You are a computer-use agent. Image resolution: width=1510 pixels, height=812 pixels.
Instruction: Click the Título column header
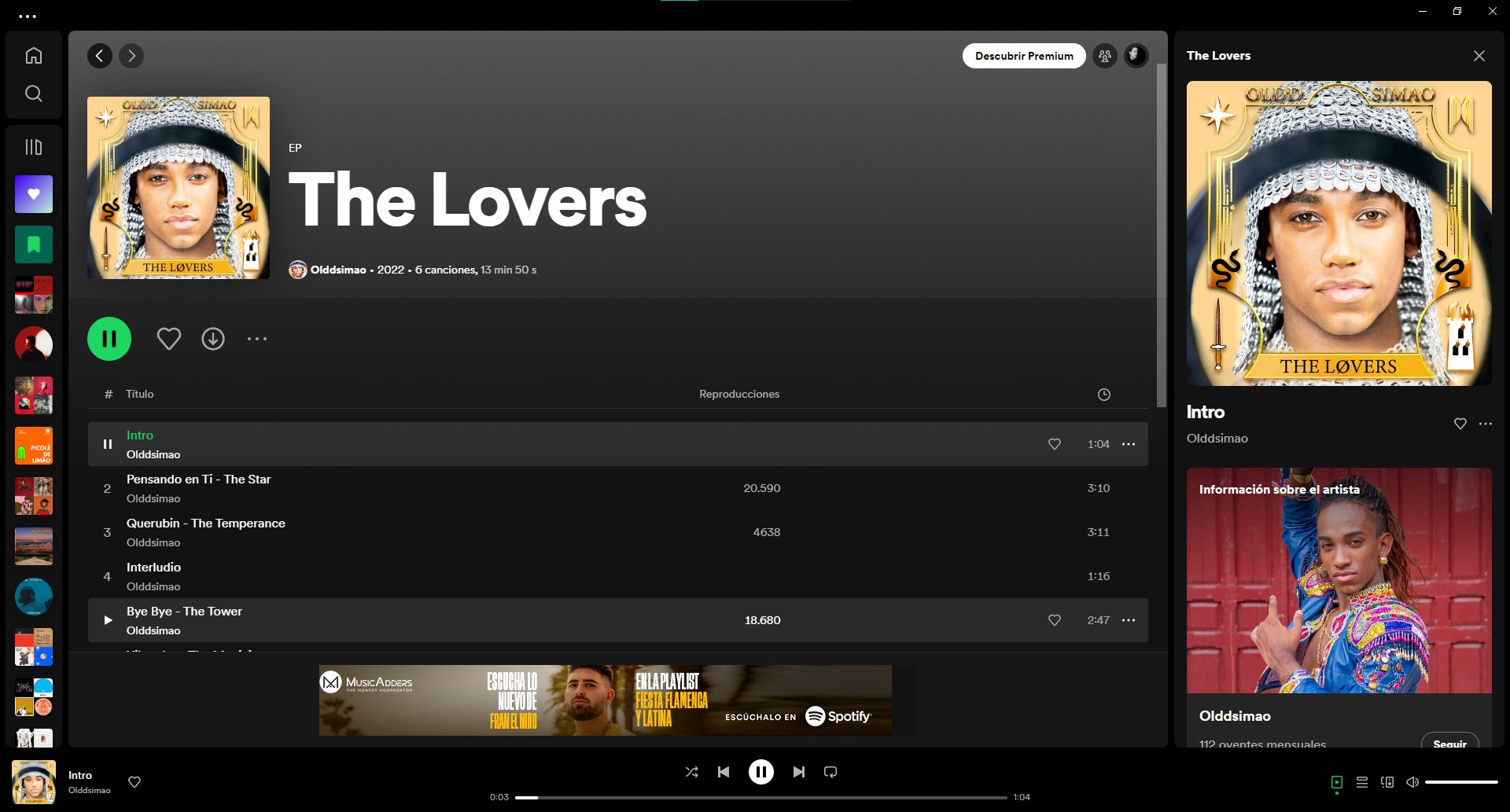coord(139,394)
